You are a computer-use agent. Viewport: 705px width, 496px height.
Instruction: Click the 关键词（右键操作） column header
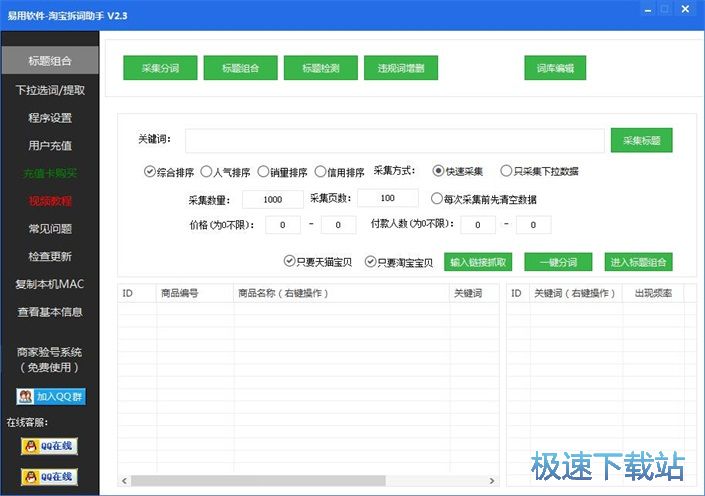pos(576,293)
